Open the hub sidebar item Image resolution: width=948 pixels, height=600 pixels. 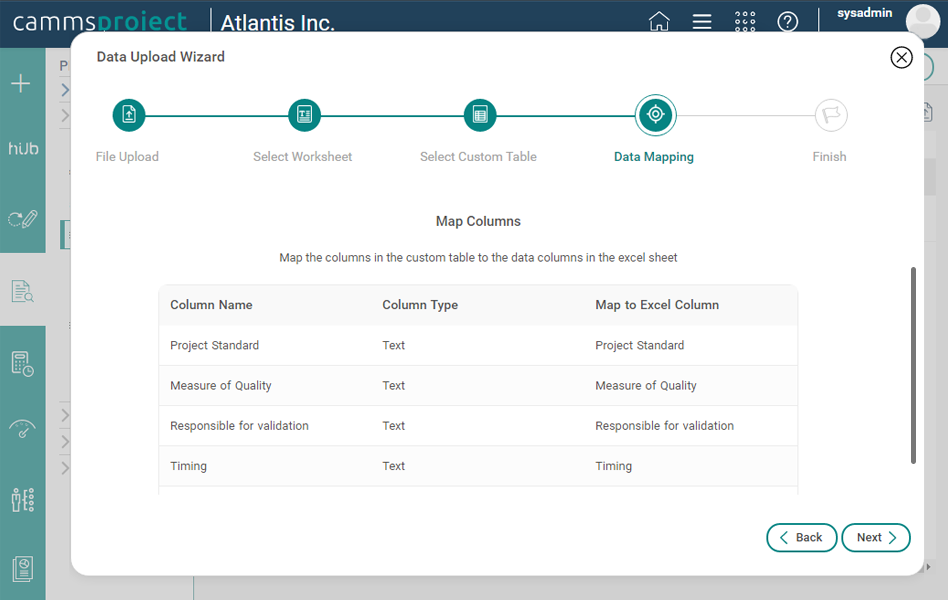(23, 149)
